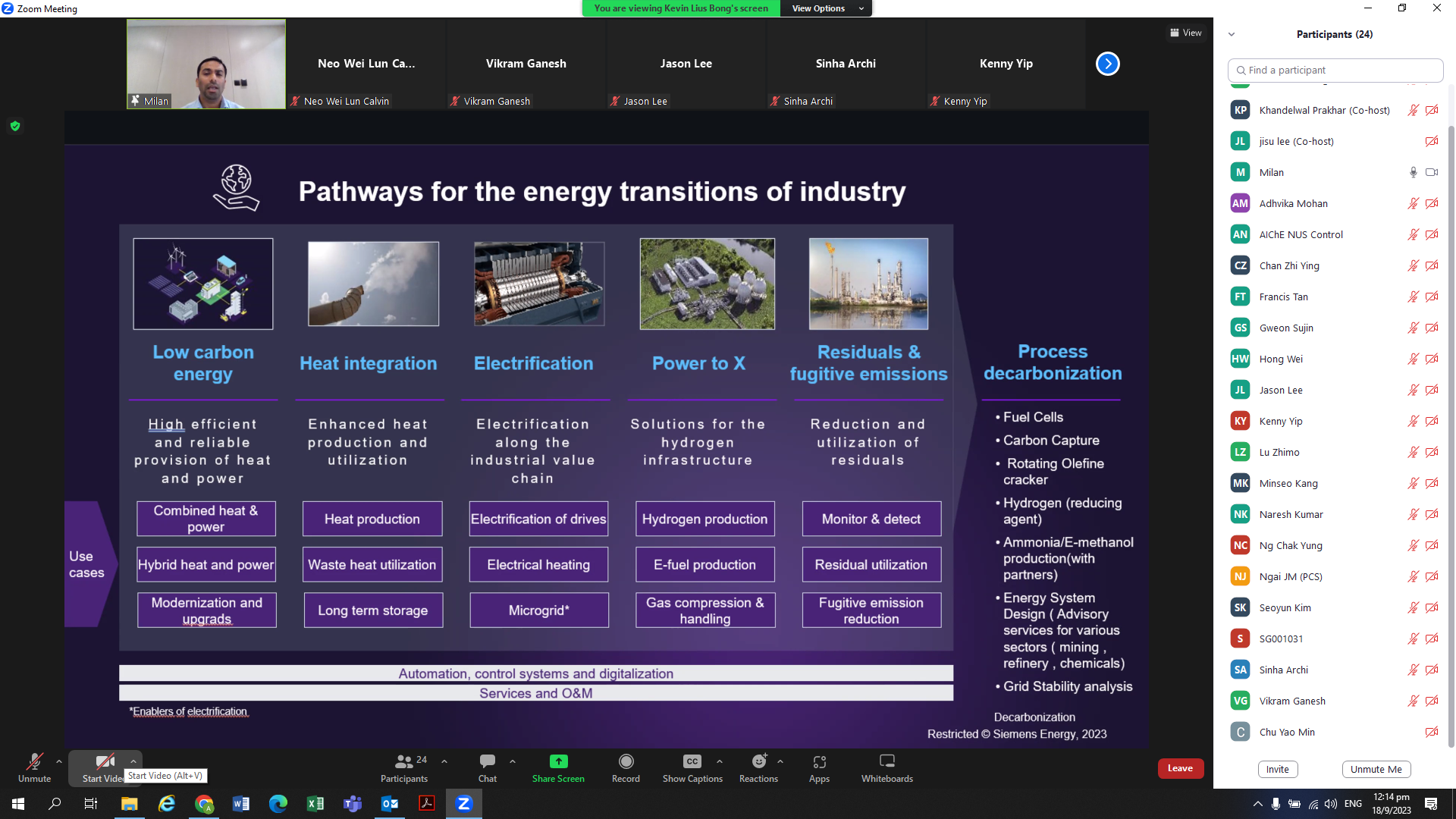Expand participants options caret
Viewport: 1456px width, 819px height.
tap(444, 761)
